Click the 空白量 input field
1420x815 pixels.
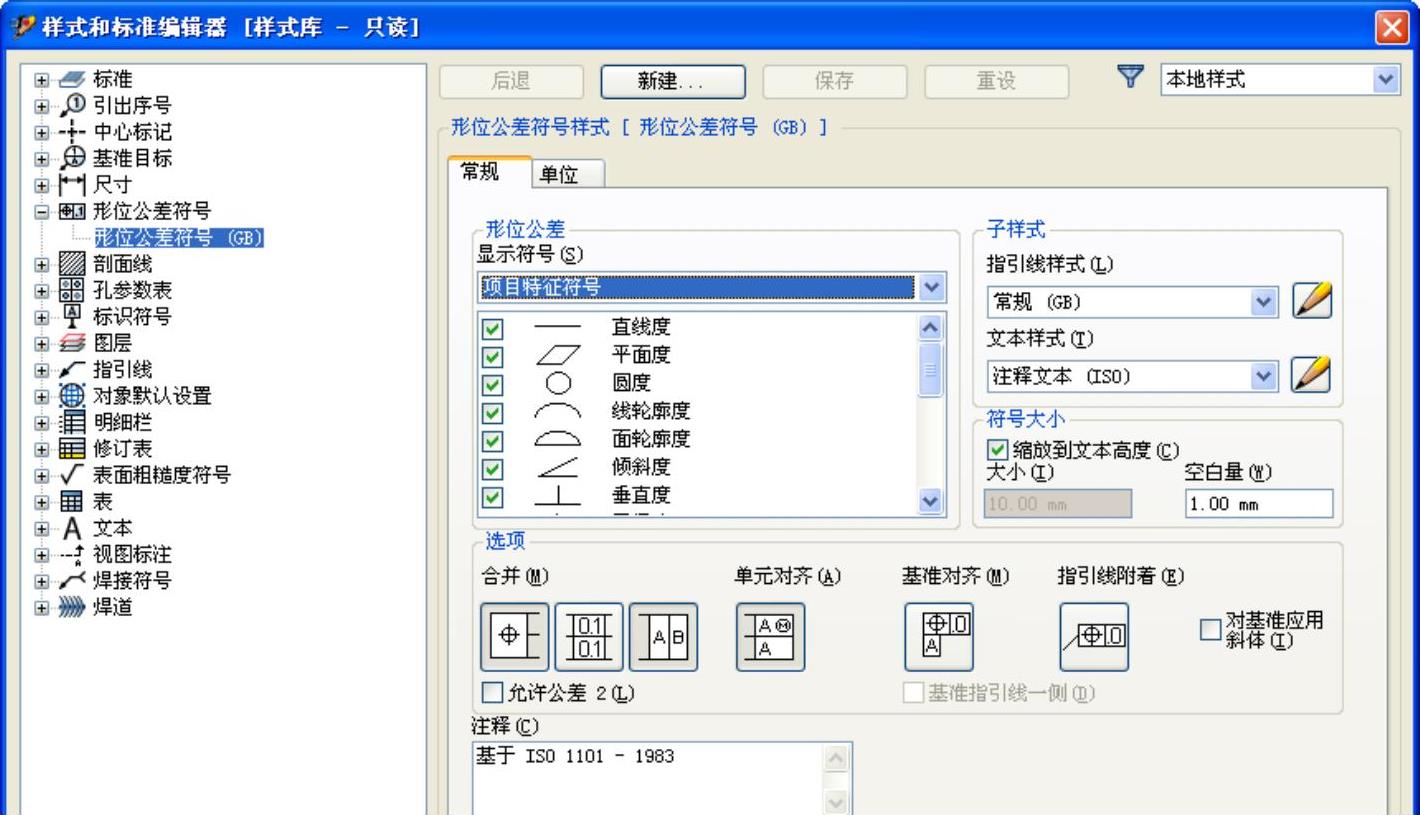1258,504
